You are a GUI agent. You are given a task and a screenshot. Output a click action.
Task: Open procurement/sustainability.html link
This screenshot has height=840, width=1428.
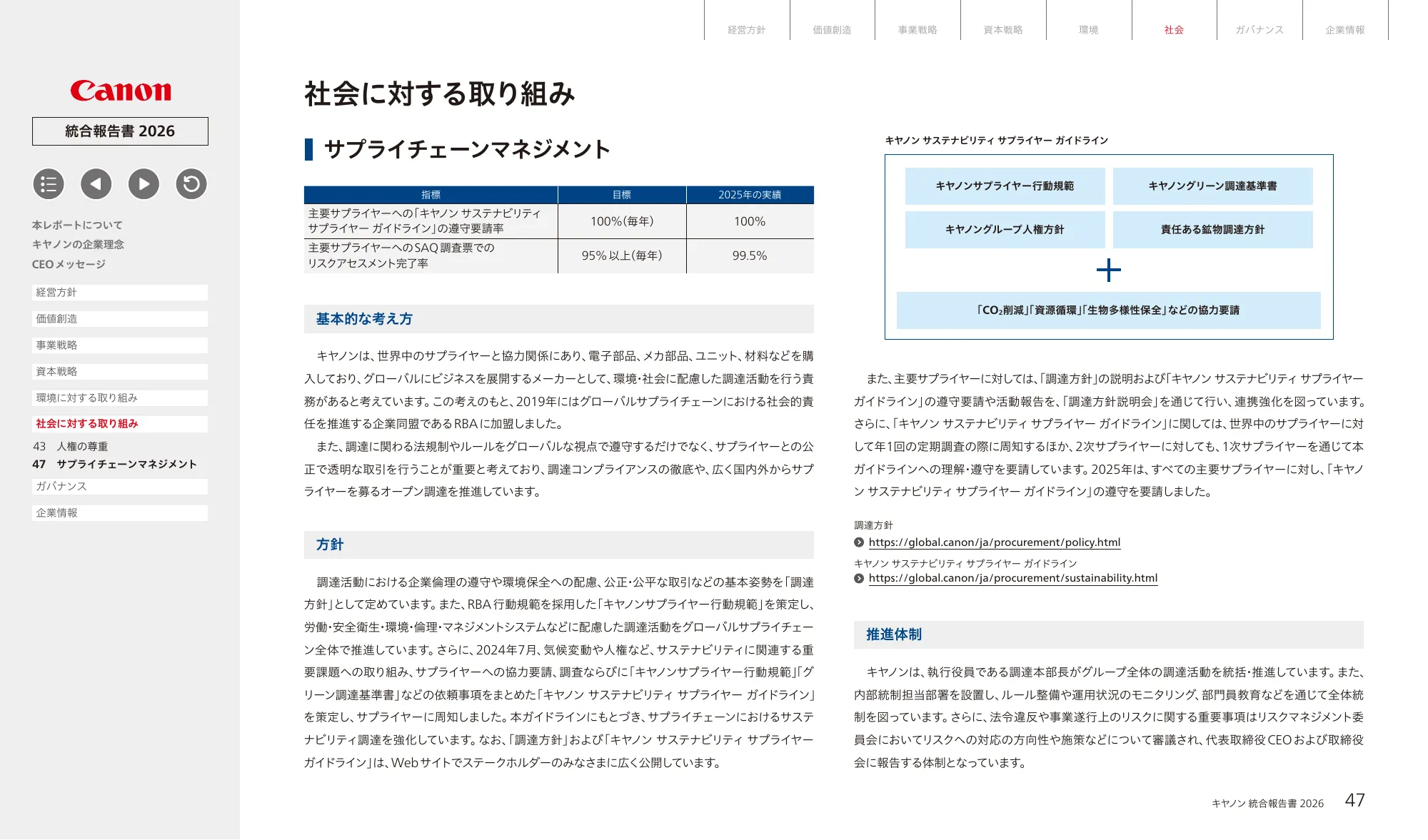pos(1013,578)
